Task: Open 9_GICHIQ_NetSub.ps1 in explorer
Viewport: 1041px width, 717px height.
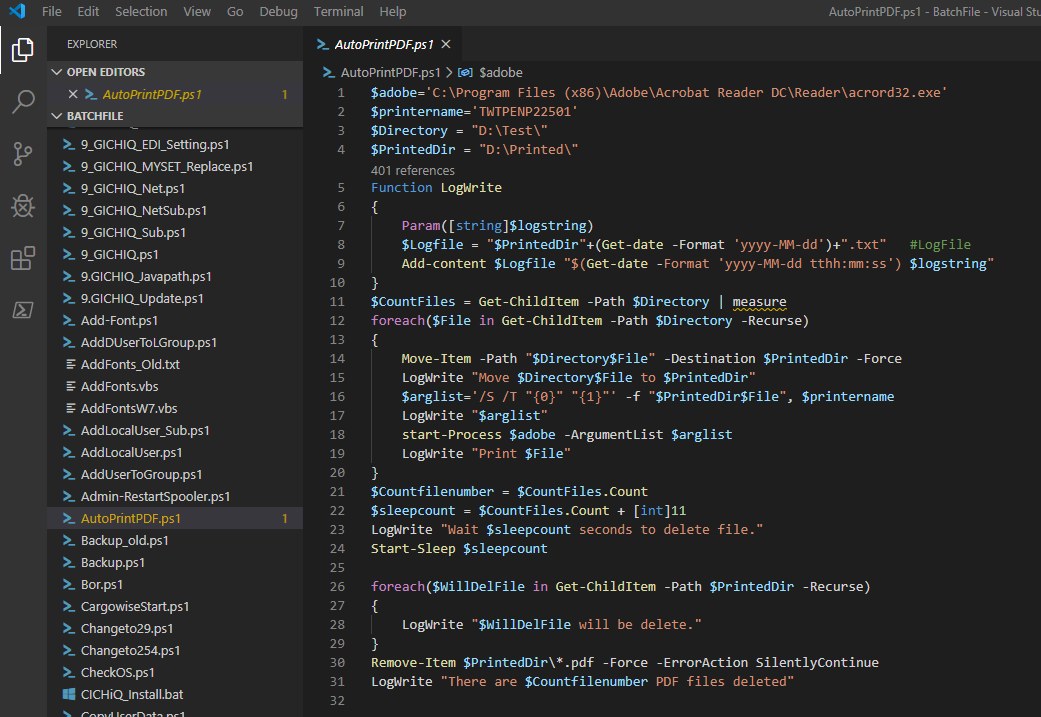Action: (175, 210)
